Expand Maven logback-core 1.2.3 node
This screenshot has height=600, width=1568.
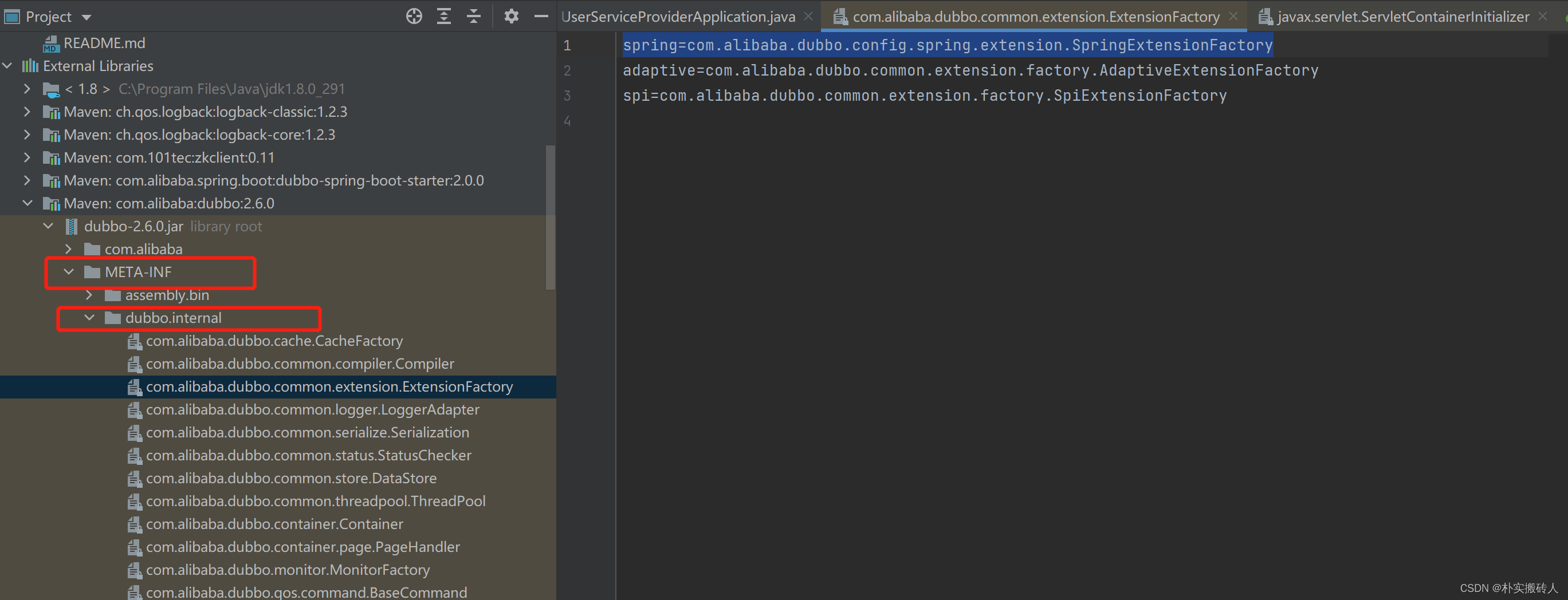point(27,135)
